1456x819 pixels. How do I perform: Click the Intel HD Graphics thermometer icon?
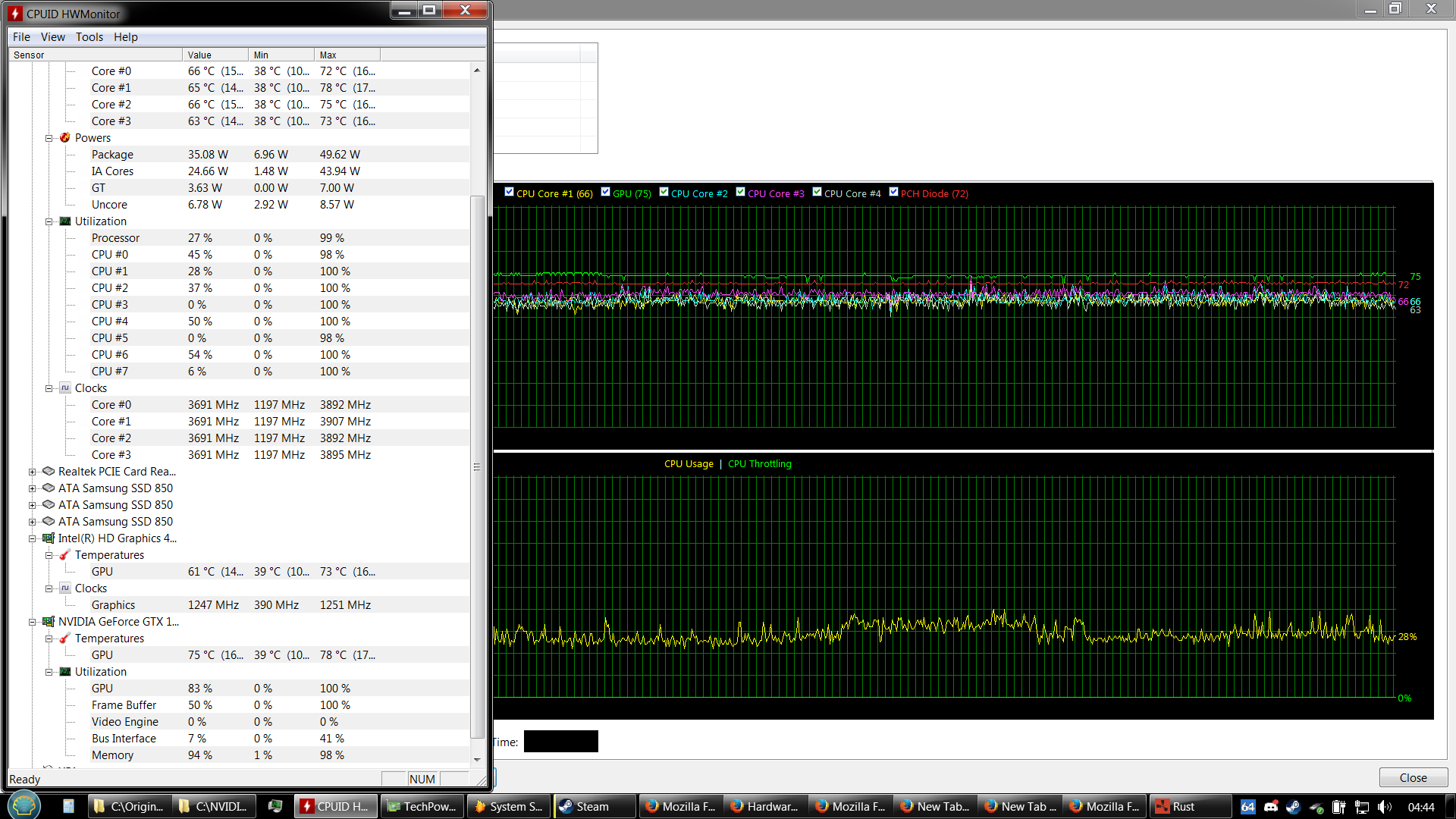pos(65,554)
